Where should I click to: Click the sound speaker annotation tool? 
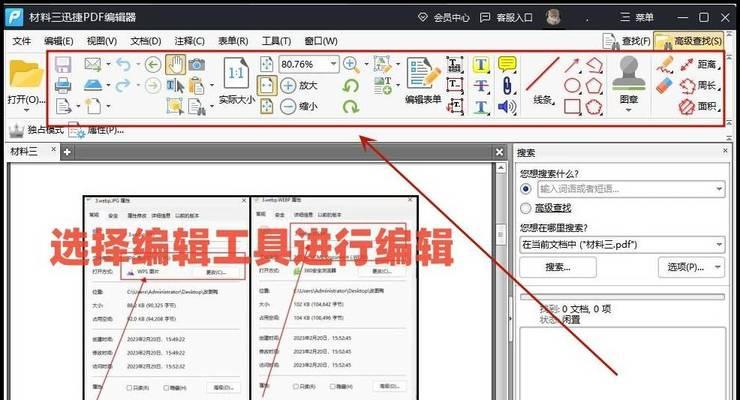pyautogui.click(x=507, y=107)
